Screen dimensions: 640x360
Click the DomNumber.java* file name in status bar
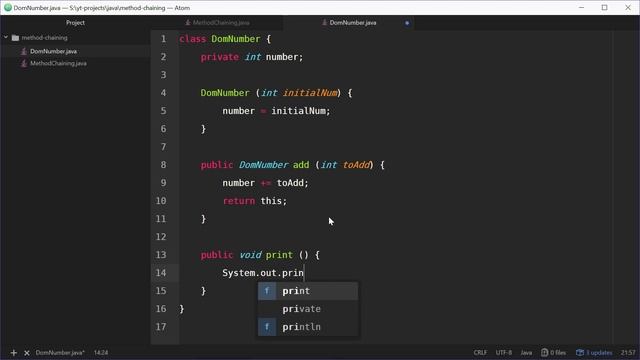pos(60,353)
